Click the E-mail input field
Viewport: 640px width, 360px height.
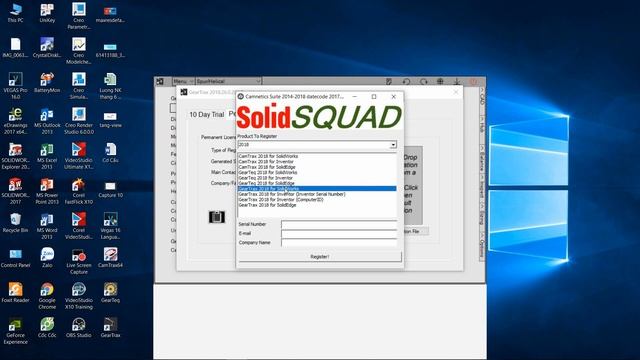[x=339, y=233]
